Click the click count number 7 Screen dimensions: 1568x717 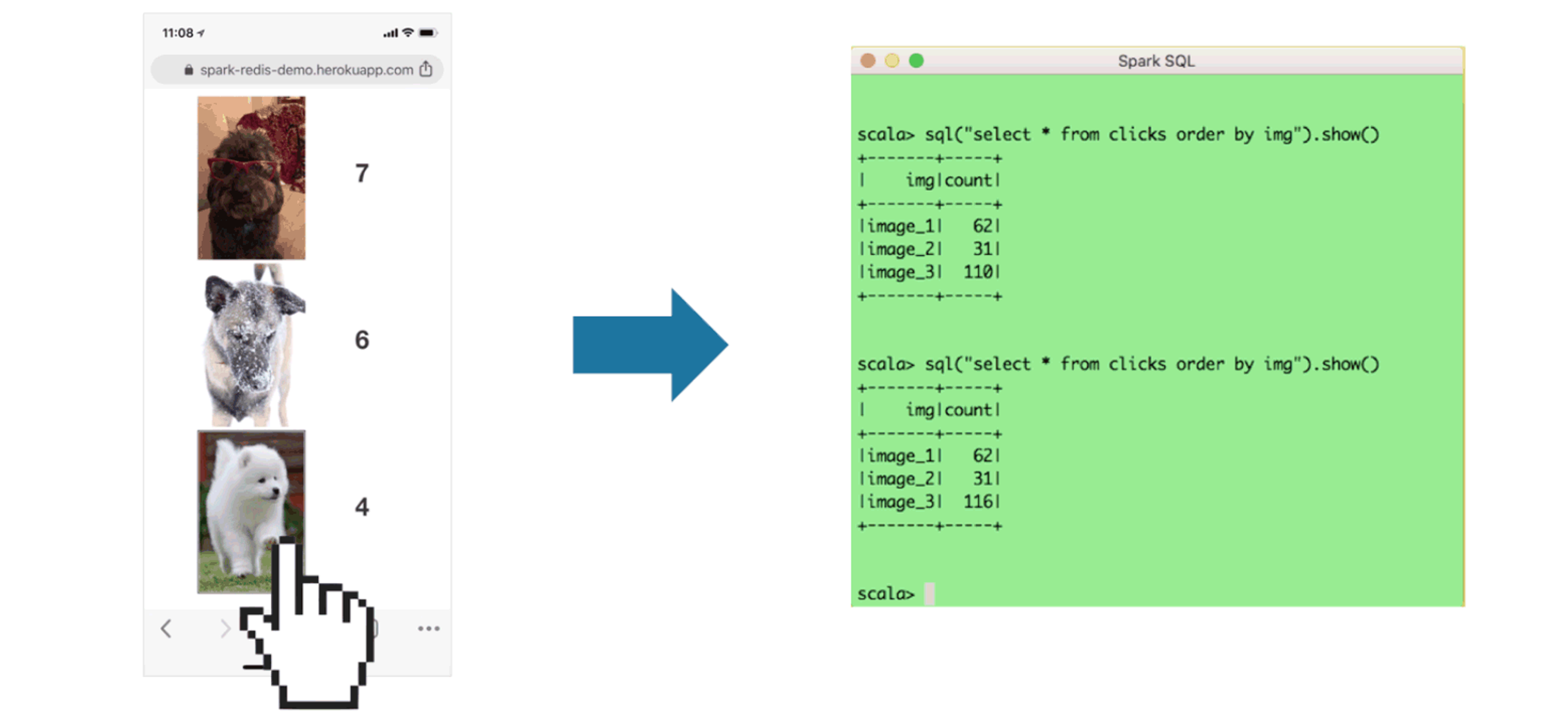362,174
